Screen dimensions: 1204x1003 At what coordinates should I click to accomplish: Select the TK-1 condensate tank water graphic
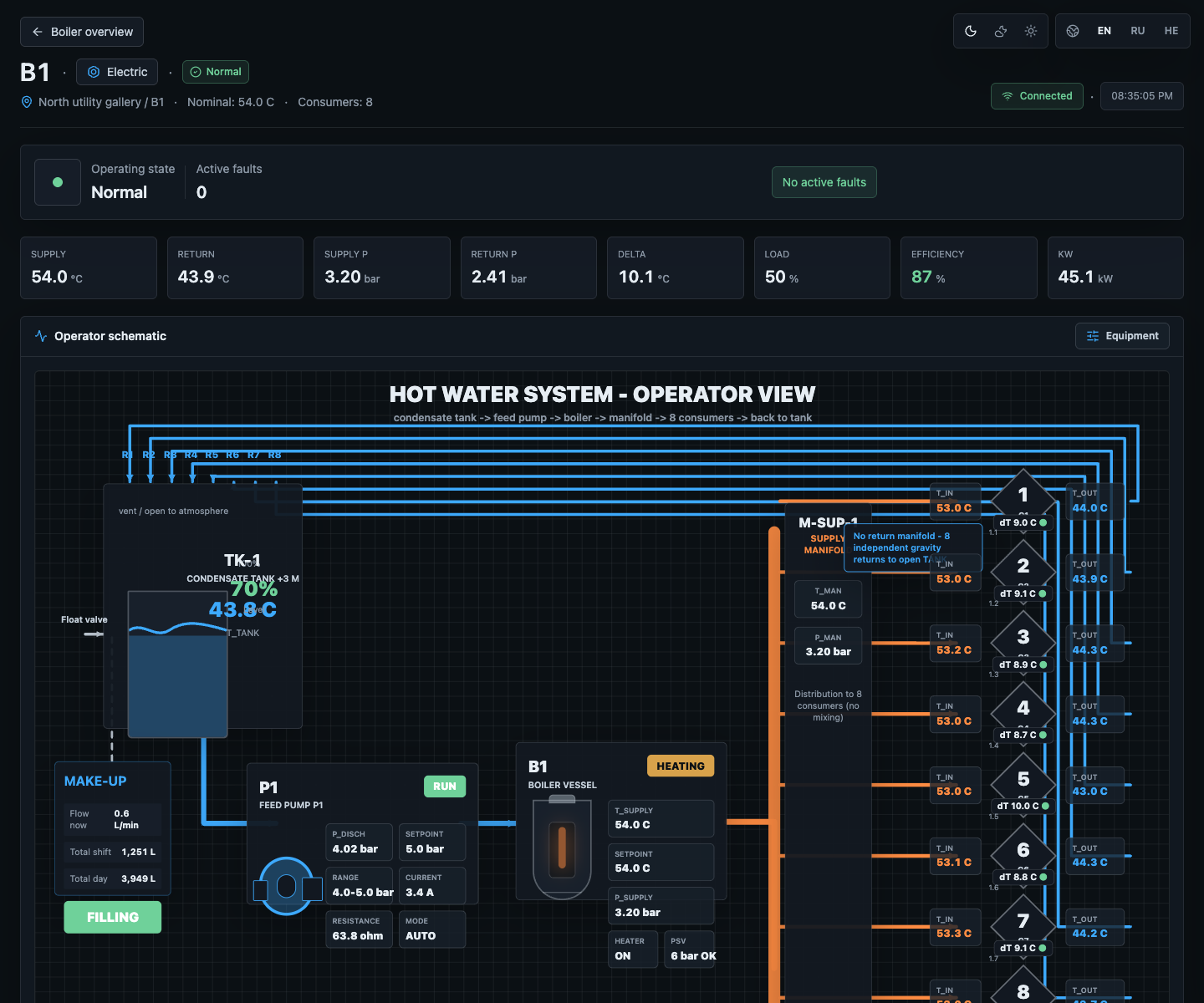(x=177, y=664)
